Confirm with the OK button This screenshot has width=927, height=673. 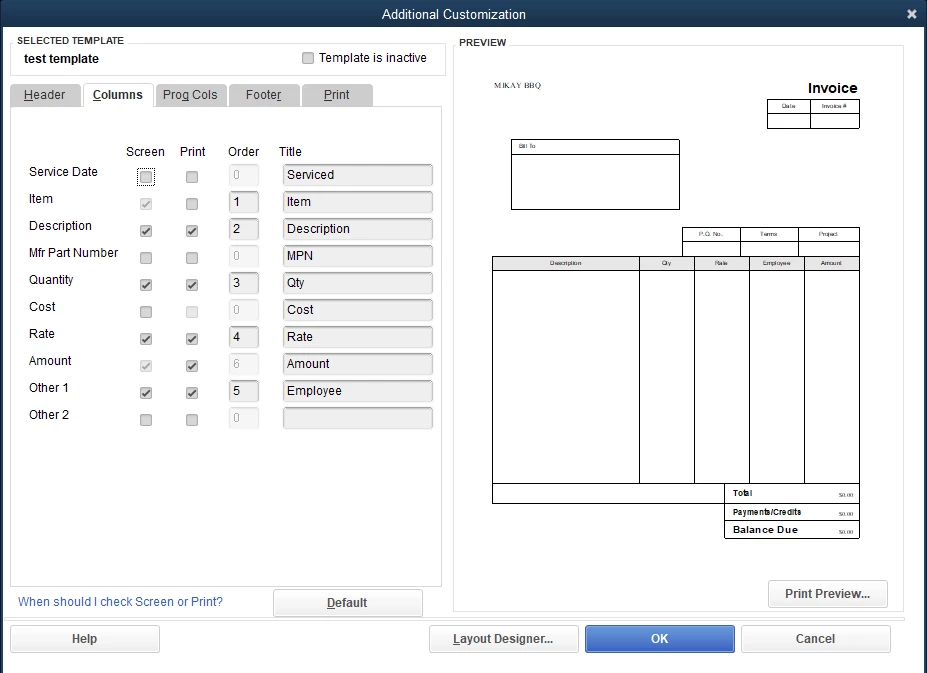click(x=660, y=639)
